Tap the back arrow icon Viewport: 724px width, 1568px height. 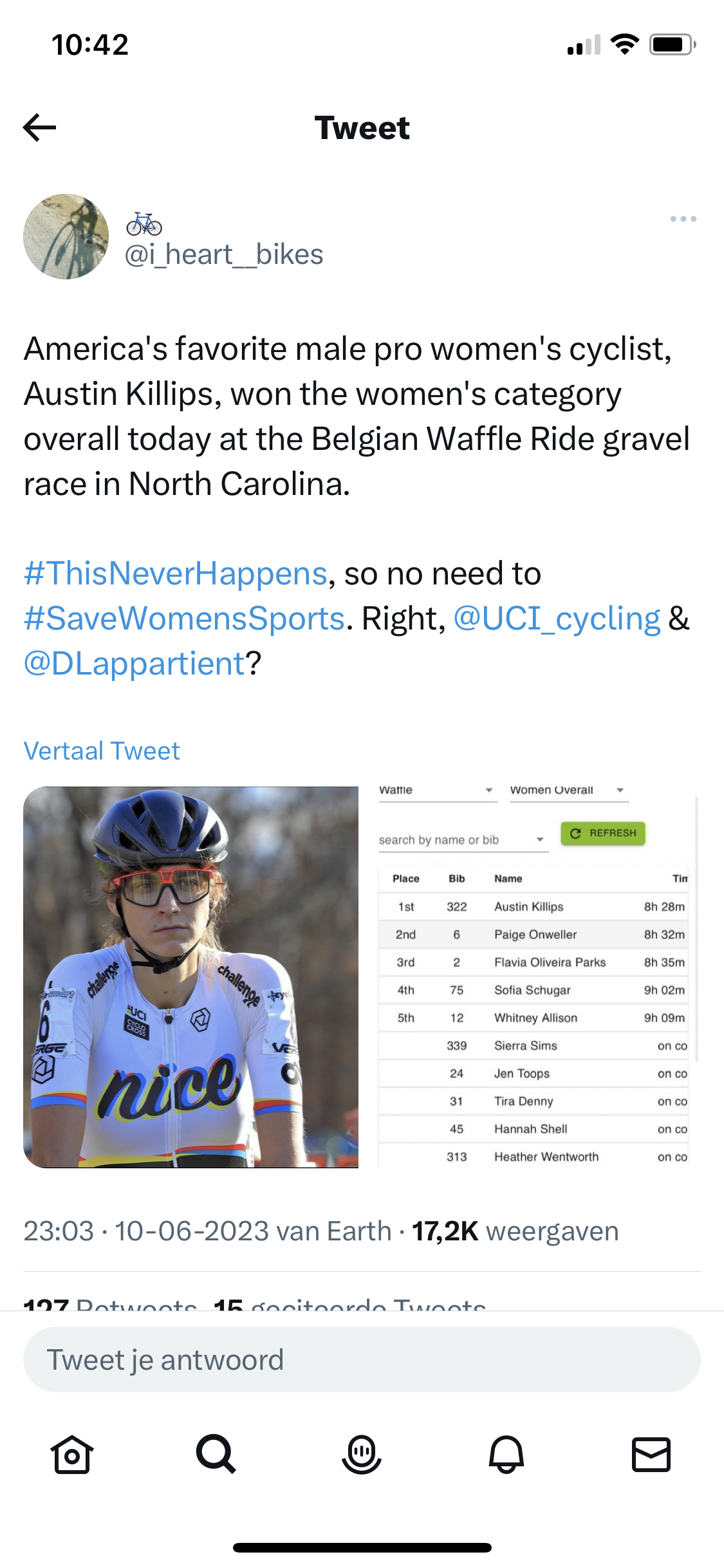point(40,127)
